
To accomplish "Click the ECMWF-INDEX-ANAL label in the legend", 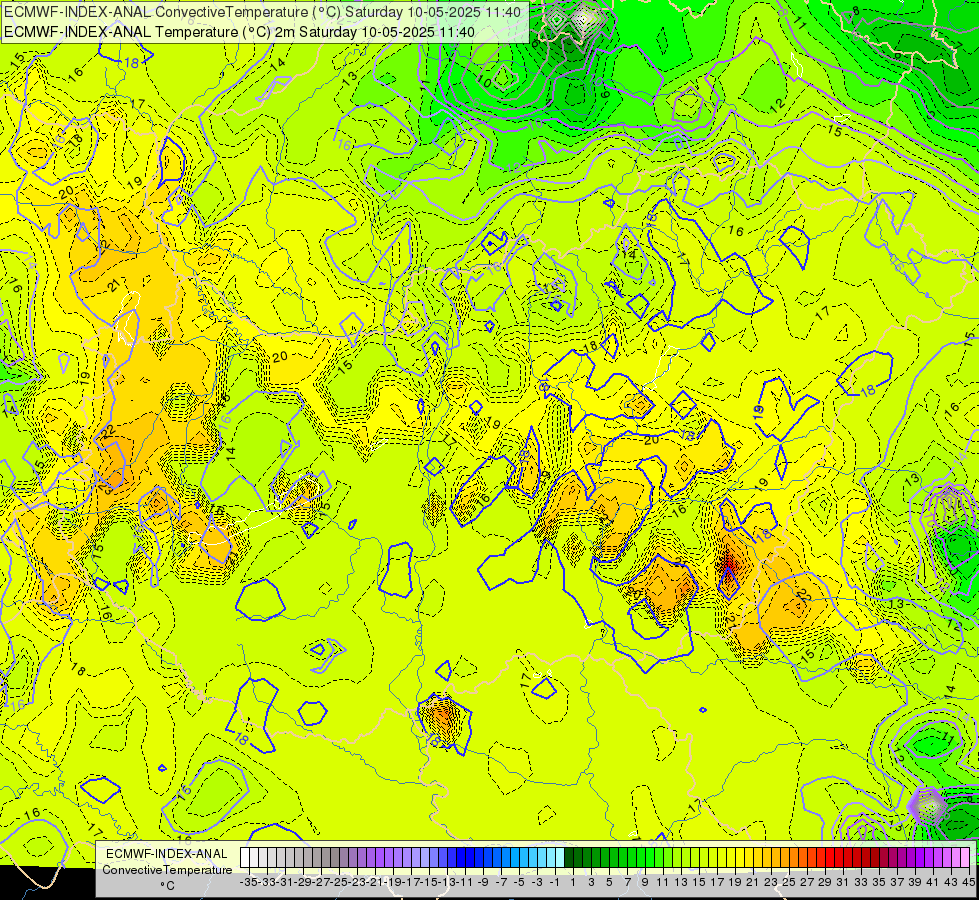I will pos(167,854).
